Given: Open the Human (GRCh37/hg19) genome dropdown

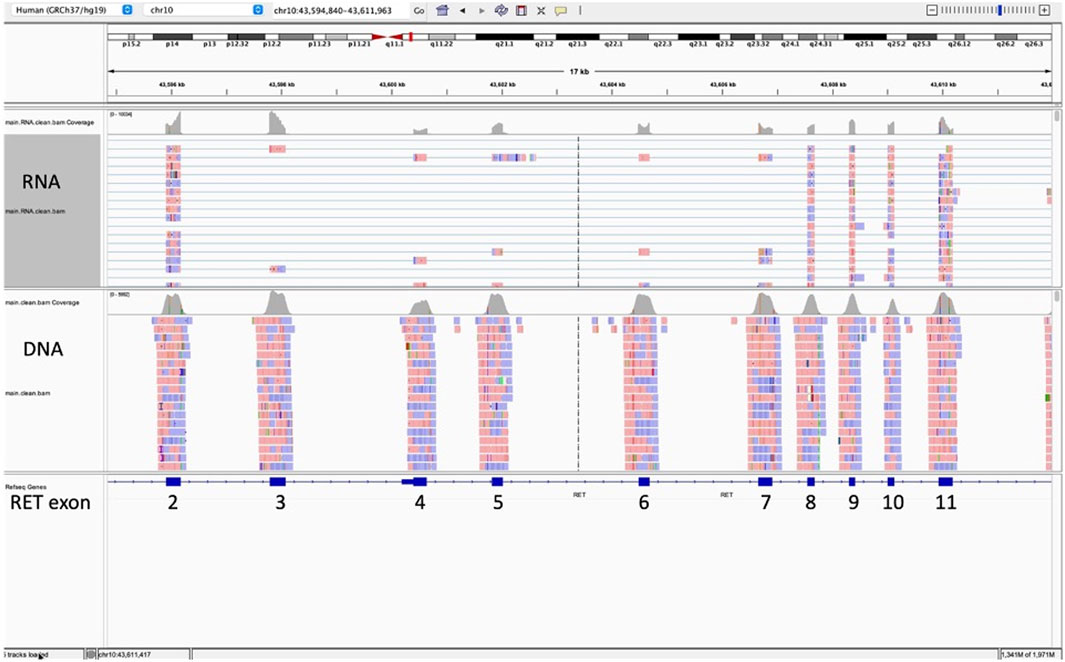Looking at the screenshot, I should coord(73,11).
